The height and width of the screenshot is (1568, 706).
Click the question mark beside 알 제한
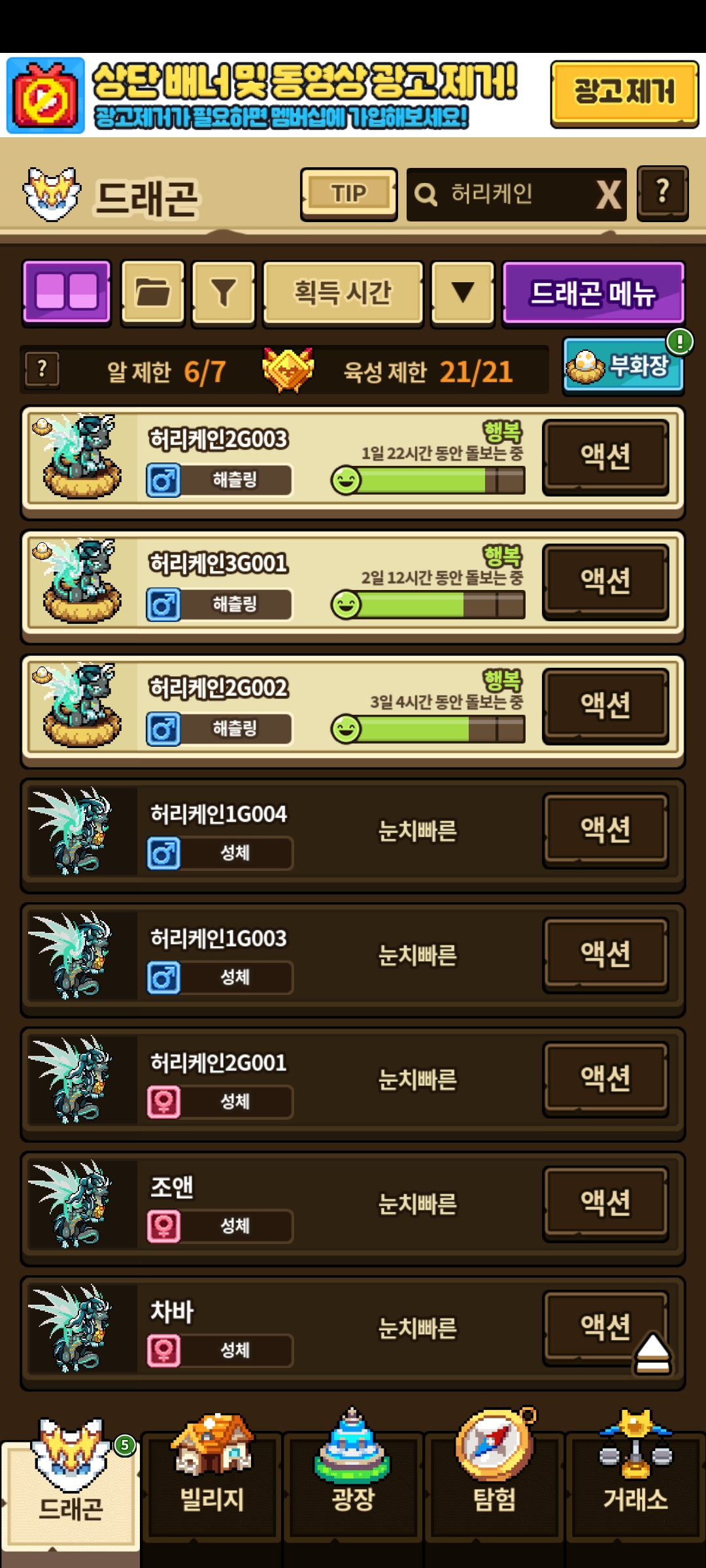pos(42,370)
